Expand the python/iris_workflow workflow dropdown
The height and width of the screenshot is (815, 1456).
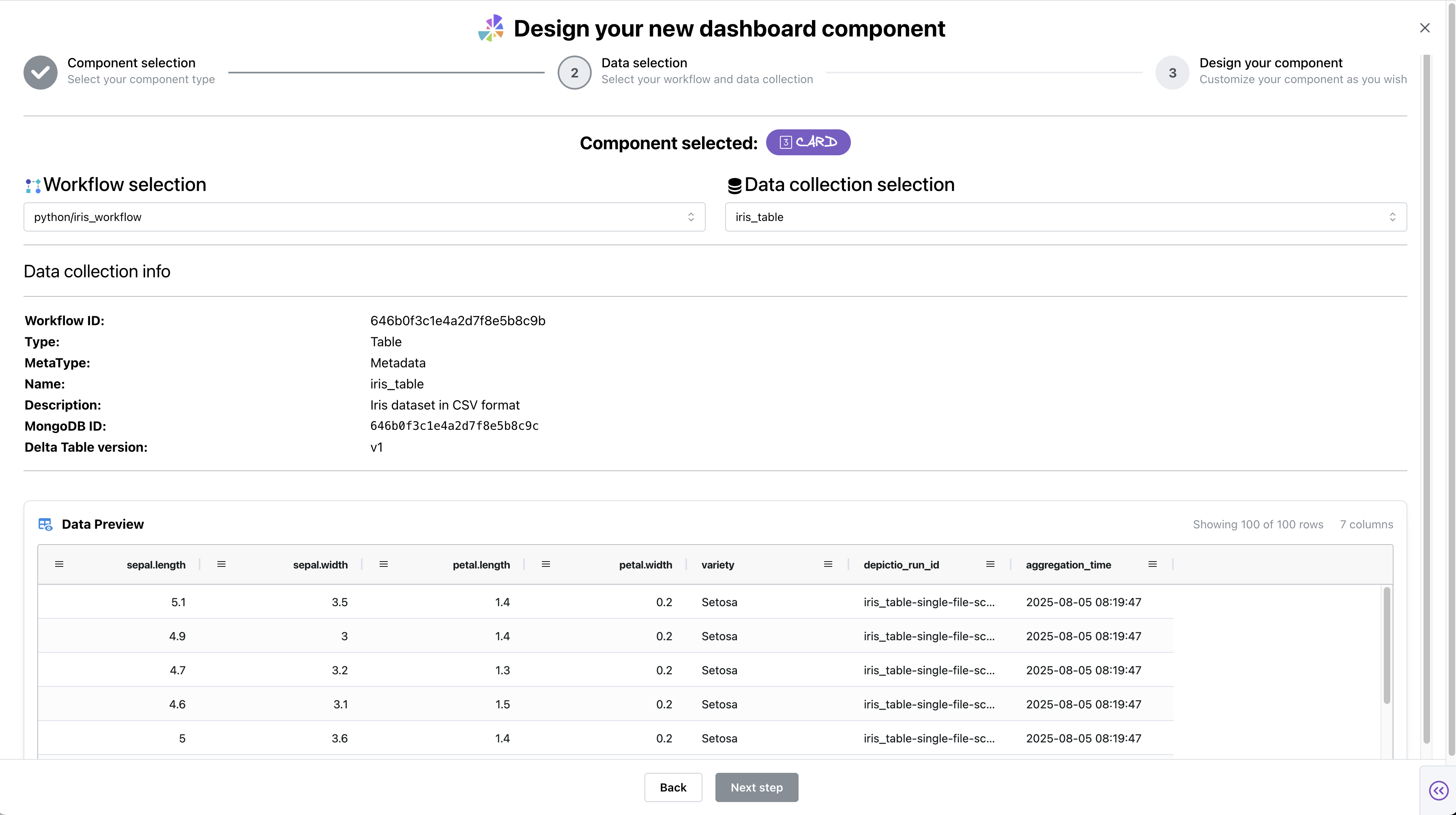pyautogui.click(x=364, y=217)
